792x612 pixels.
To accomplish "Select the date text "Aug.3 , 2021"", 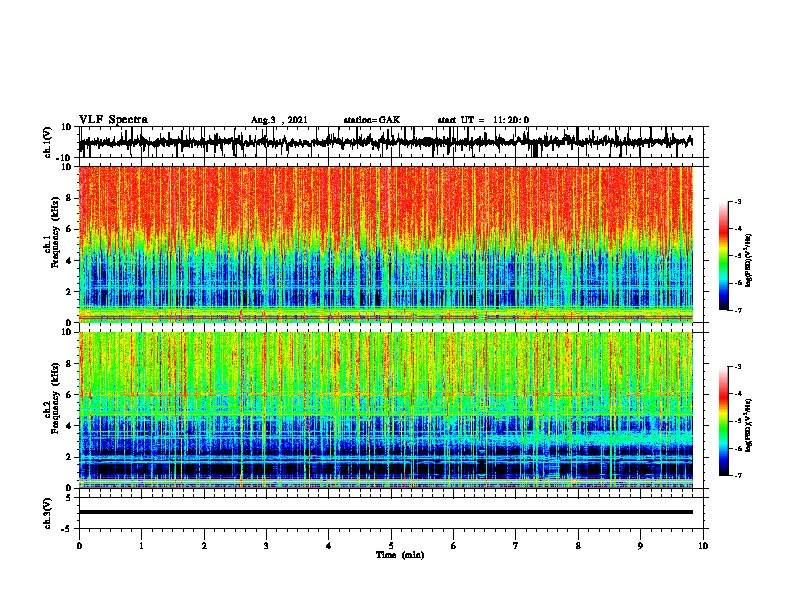I will point(279,120).
